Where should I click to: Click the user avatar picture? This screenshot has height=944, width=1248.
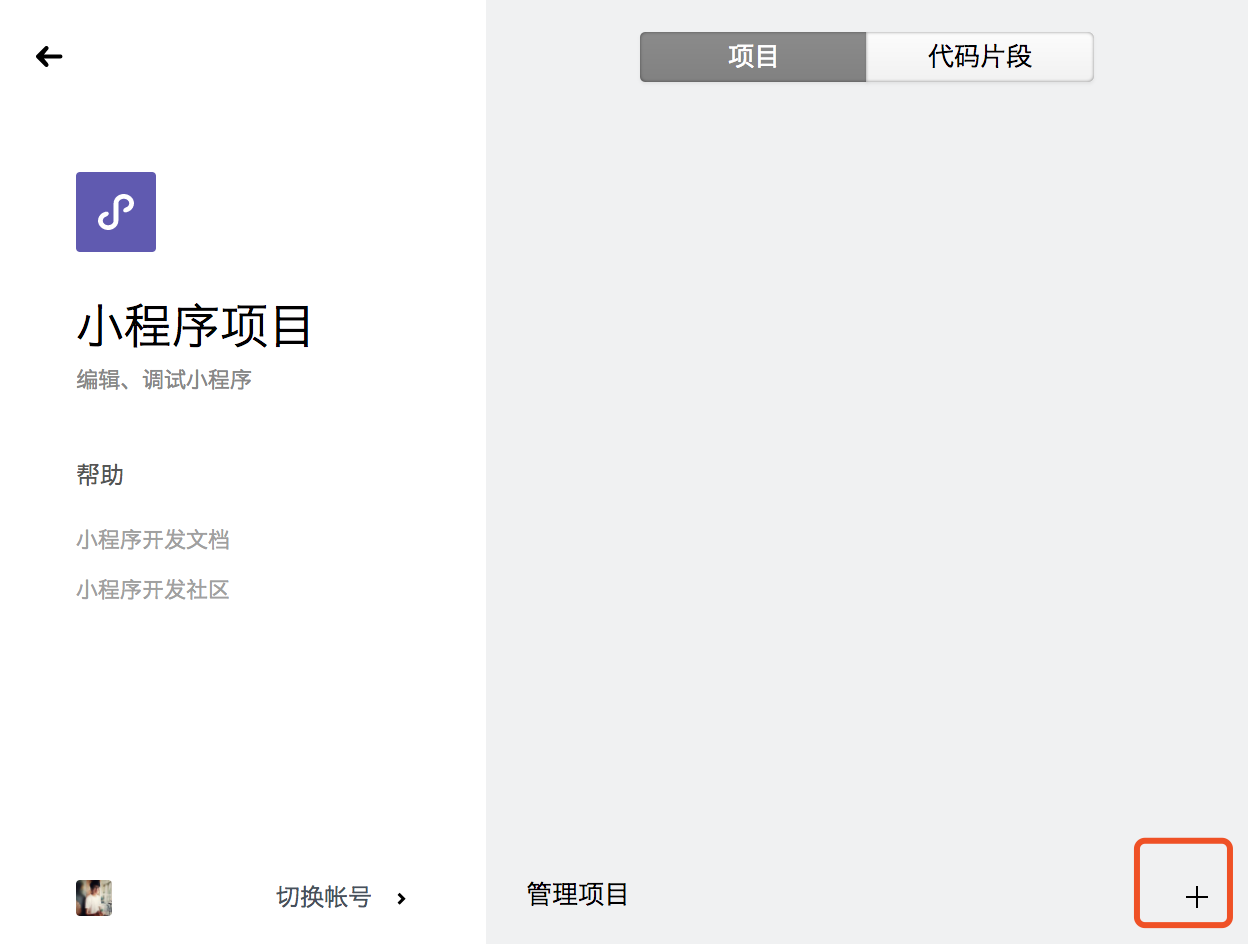click(x=94, y=898)
